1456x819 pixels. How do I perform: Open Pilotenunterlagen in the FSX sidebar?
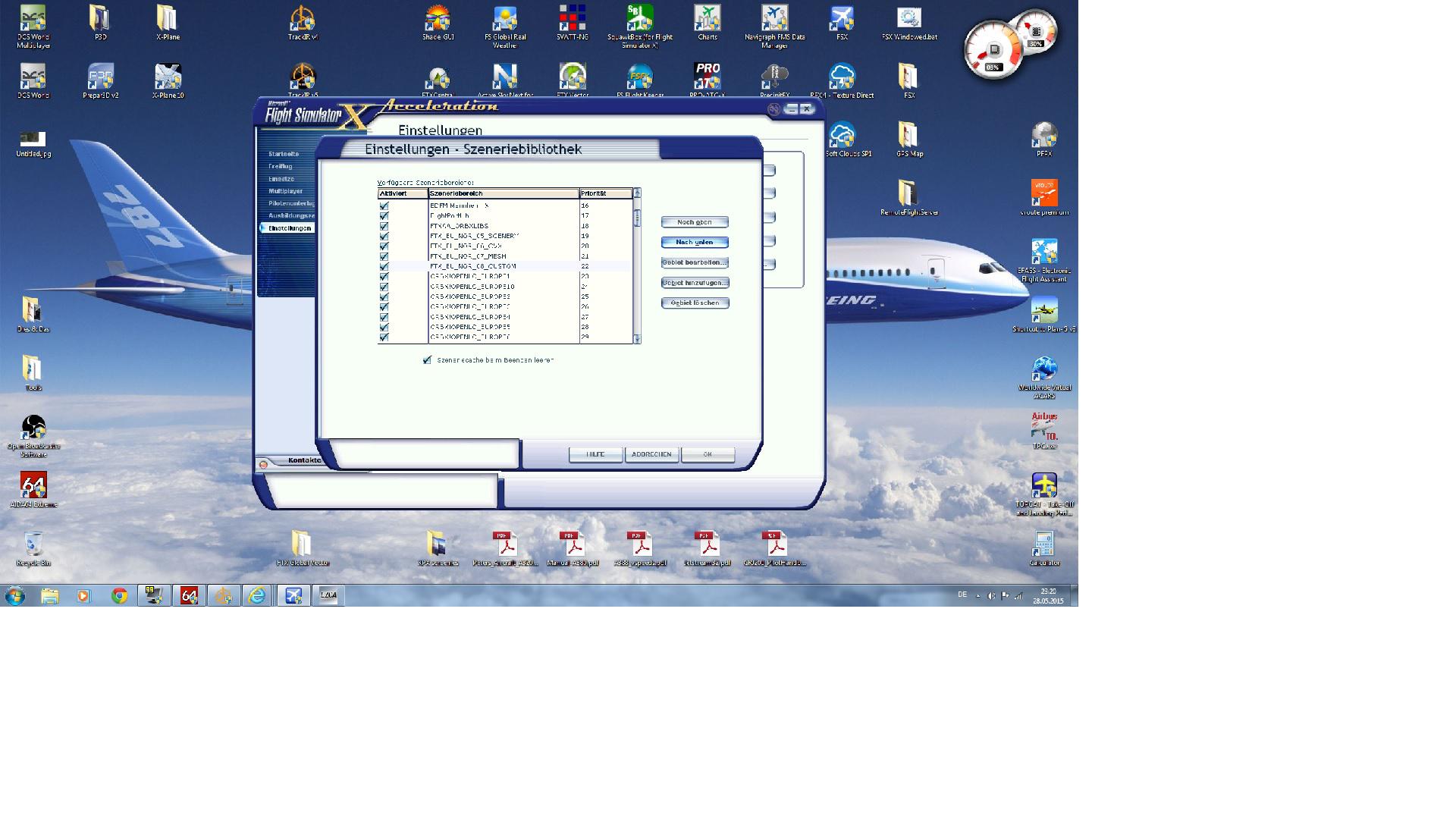pyautogui.click(x=291, y=203)
